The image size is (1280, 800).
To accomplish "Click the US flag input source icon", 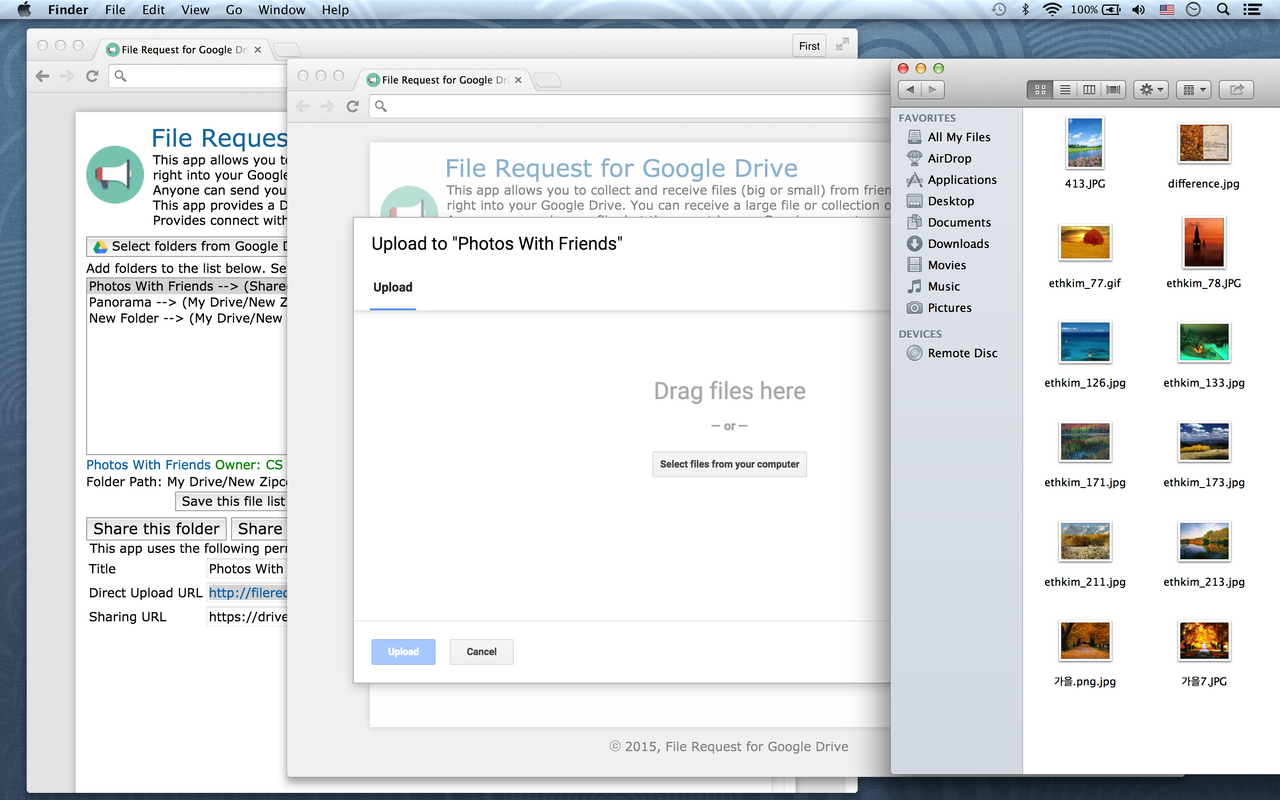I will click(1167, 10).
